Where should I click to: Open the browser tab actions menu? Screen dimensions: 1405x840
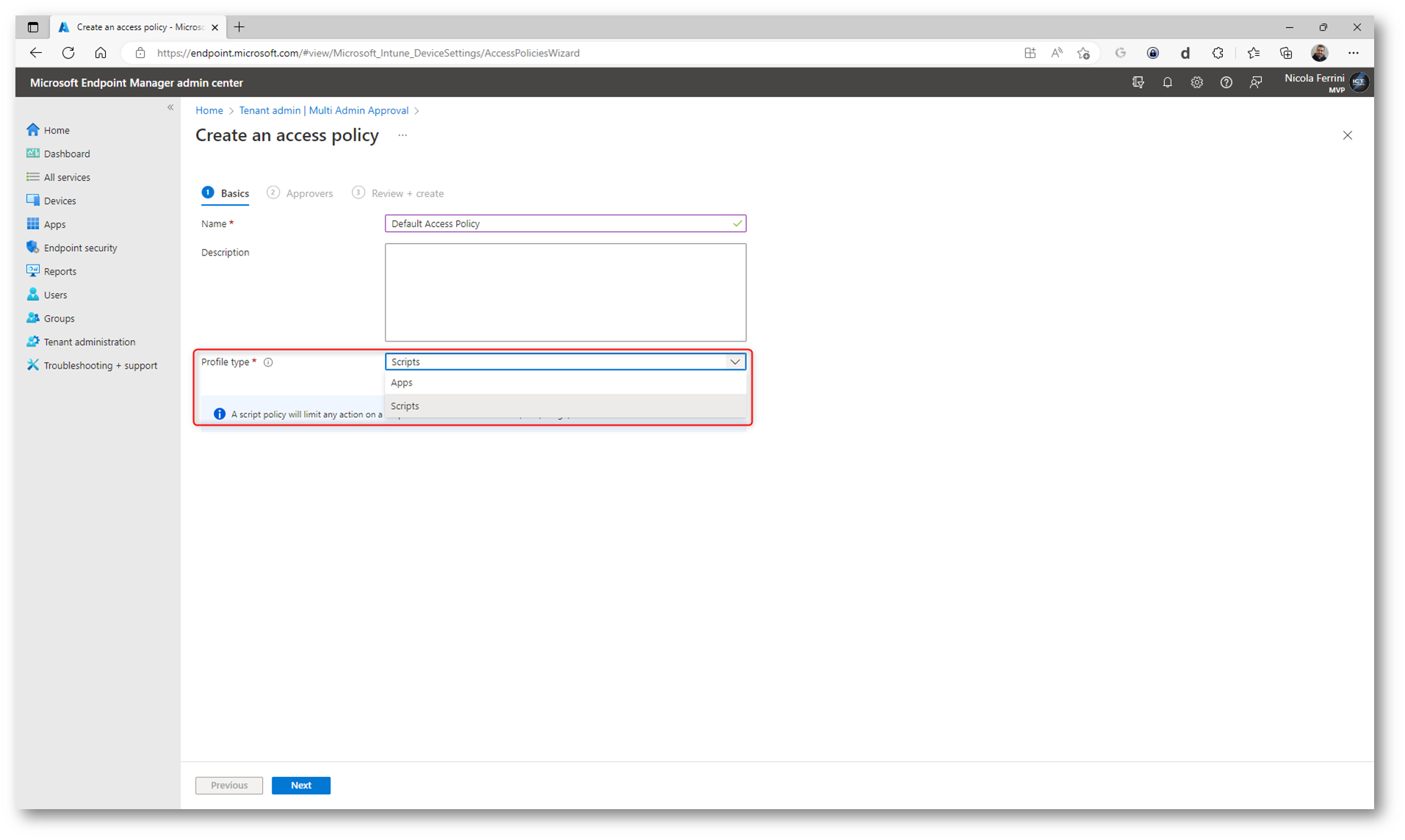coord(33,27)
